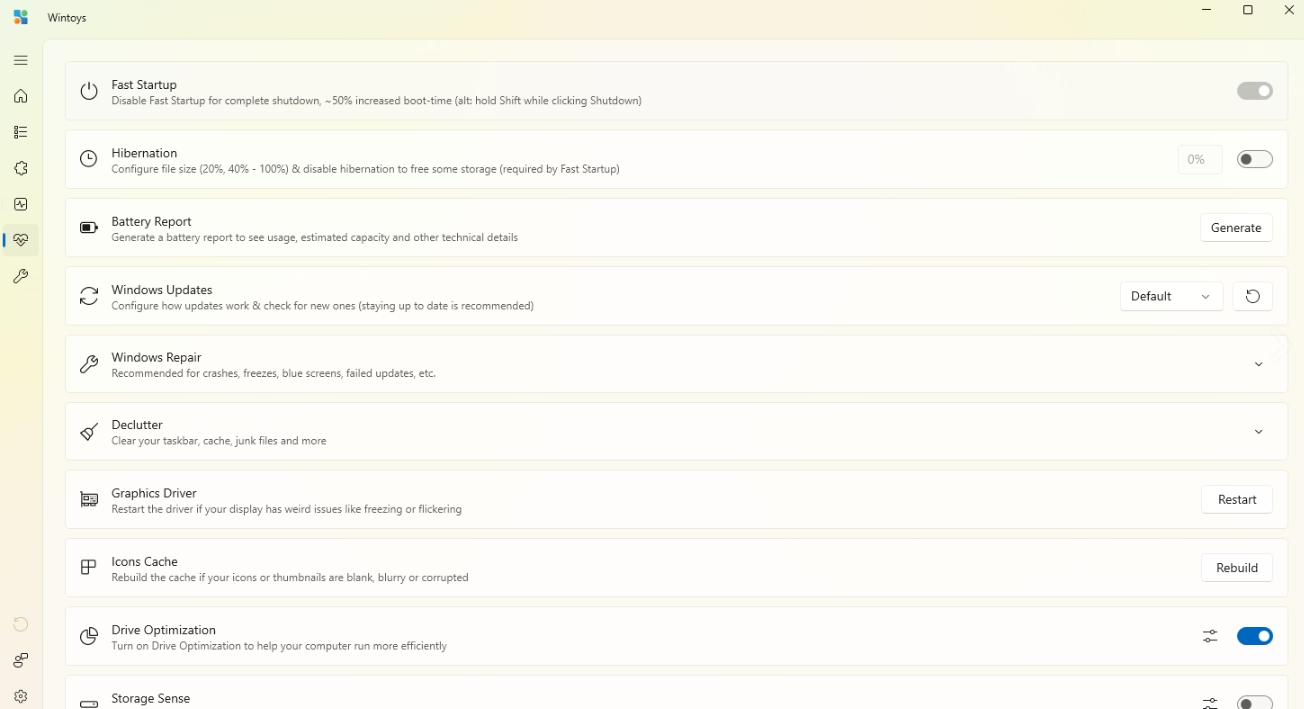1304x709 pixels.
Task: Rebuild the Icons Cache
Action: tap(1236, 568)
